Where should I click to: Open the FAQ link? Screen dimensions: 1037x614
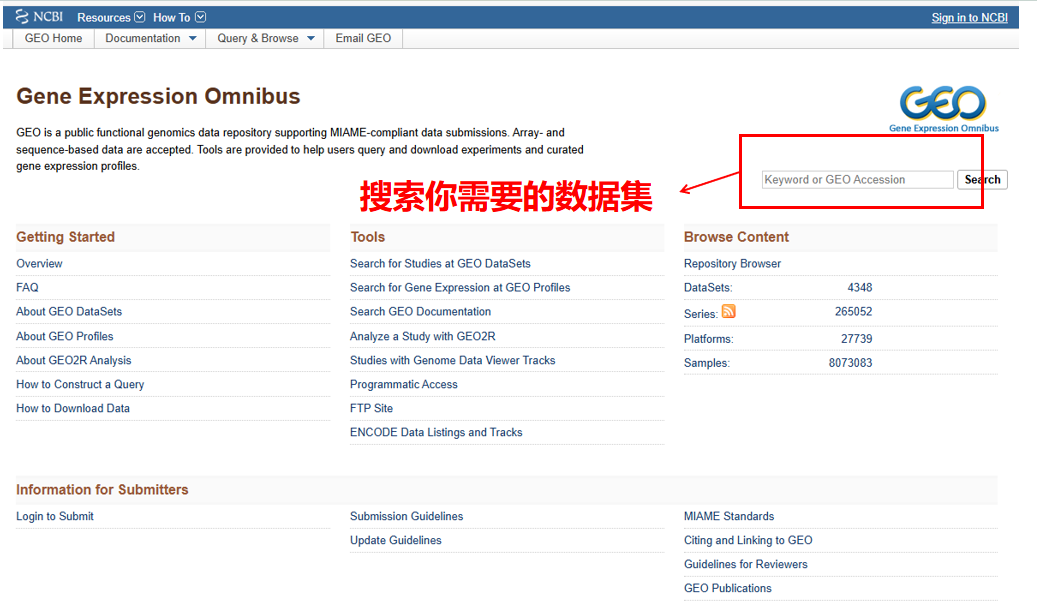[27, 287]
